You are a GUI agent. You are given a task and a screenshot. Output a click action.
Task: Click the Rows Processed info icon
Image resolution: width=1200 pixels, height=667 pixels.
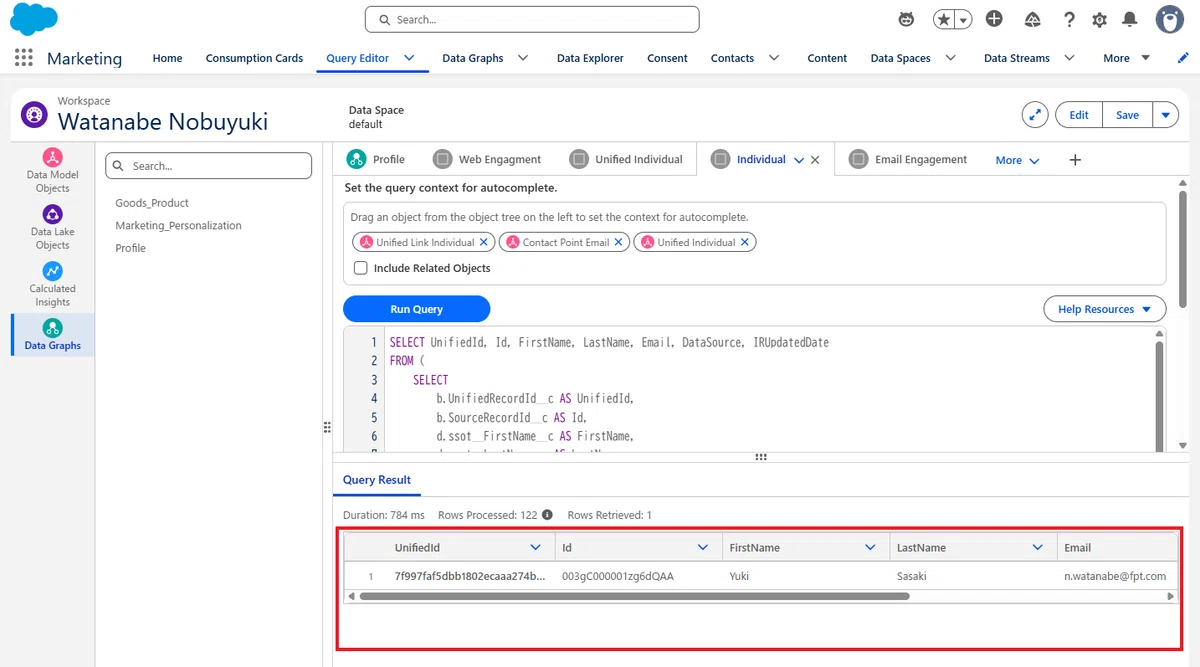click(547, 515)
